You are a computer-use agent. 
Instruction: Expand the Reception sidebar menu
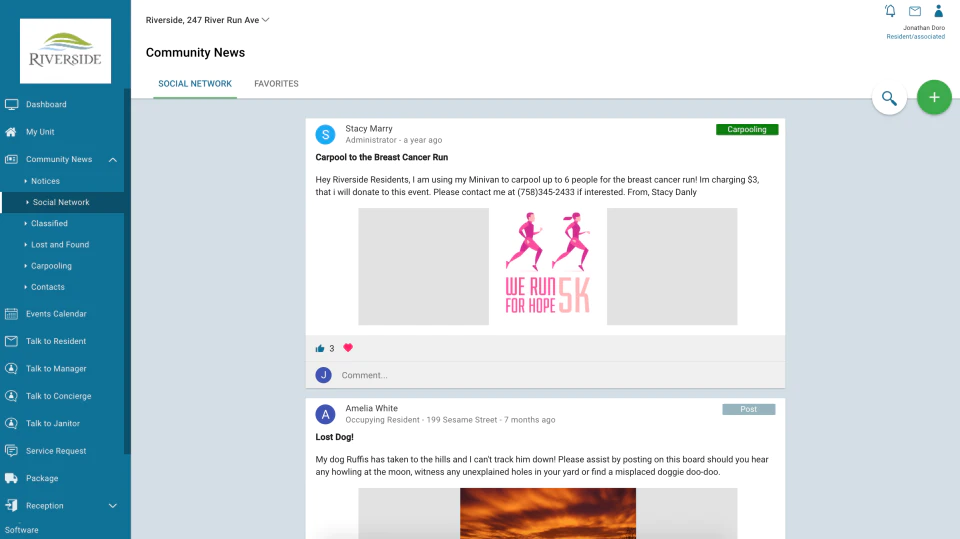(113, 506)
